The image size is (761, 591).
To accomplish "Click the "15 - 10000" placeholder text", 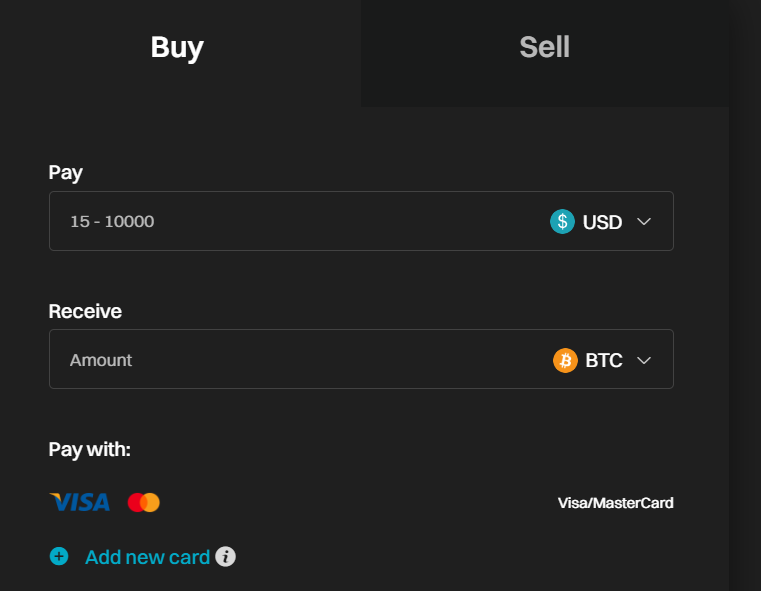I will click(112, 222).
